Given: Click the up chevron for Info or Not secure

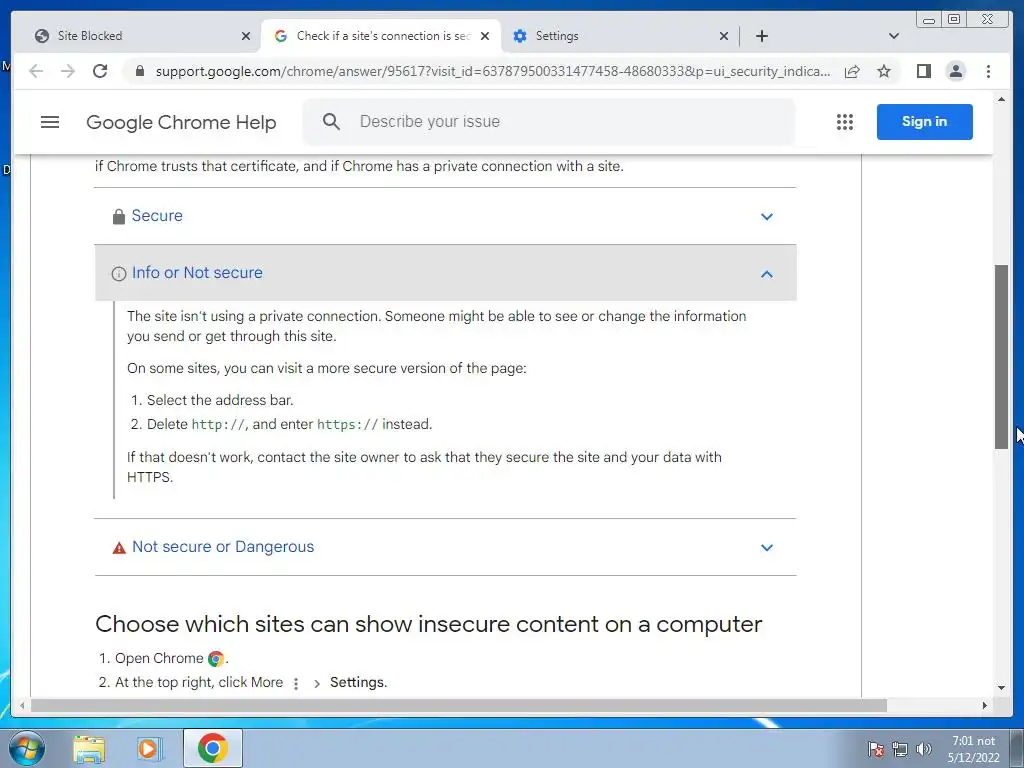Looking at the screenshot, I should tap(767, 274).
